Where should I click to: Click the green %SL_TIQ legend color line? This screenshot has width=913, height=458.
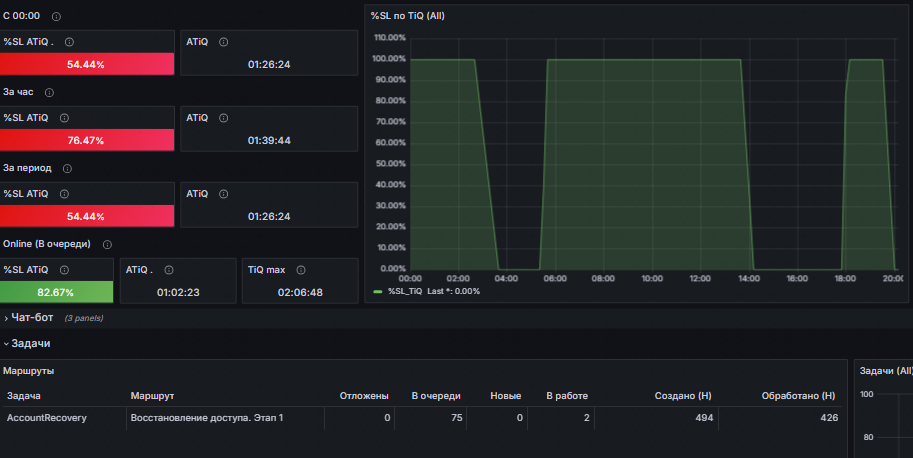pos(377,291)
